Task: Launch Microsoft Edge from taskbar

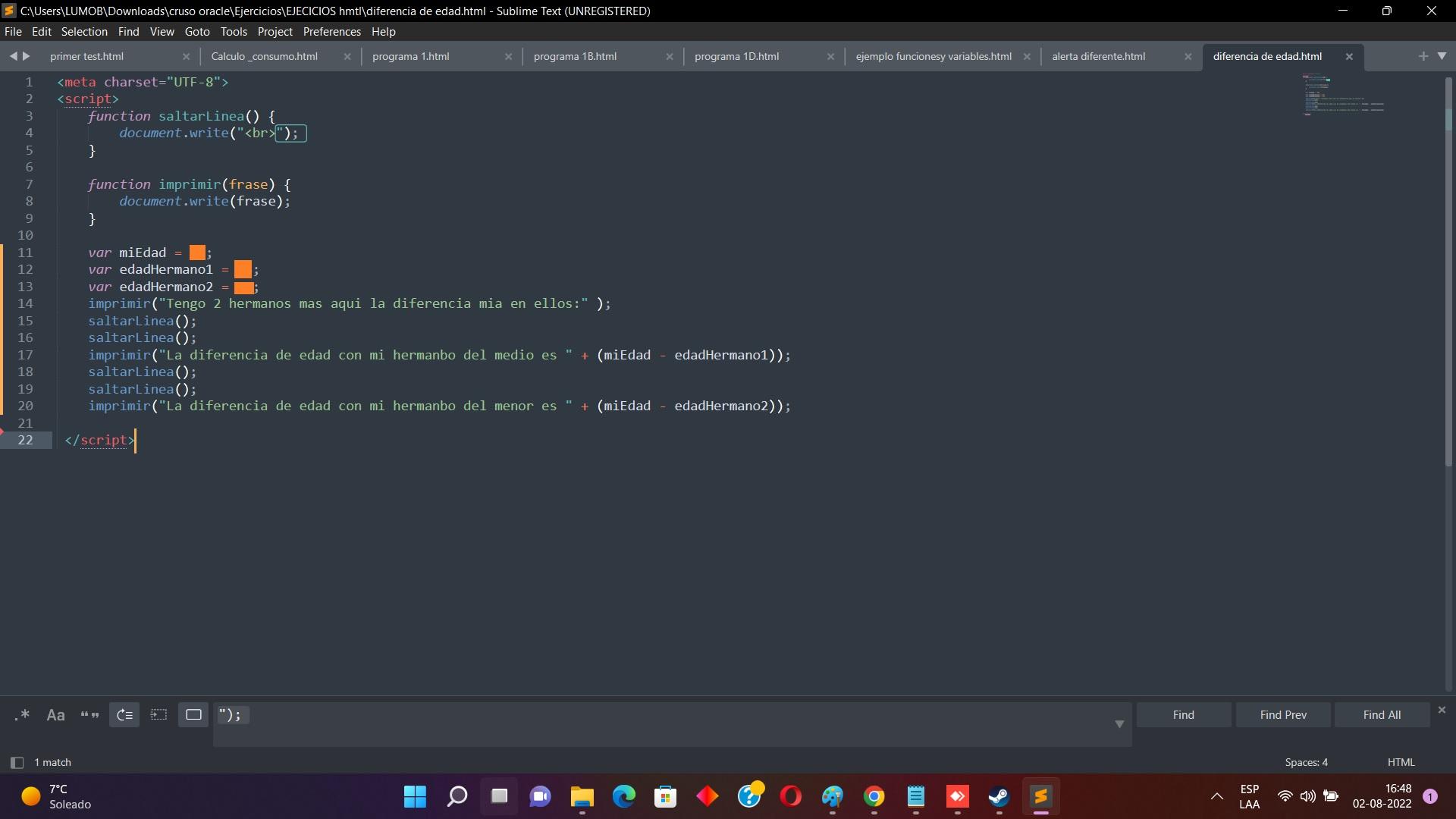Action: pos(624,796)
